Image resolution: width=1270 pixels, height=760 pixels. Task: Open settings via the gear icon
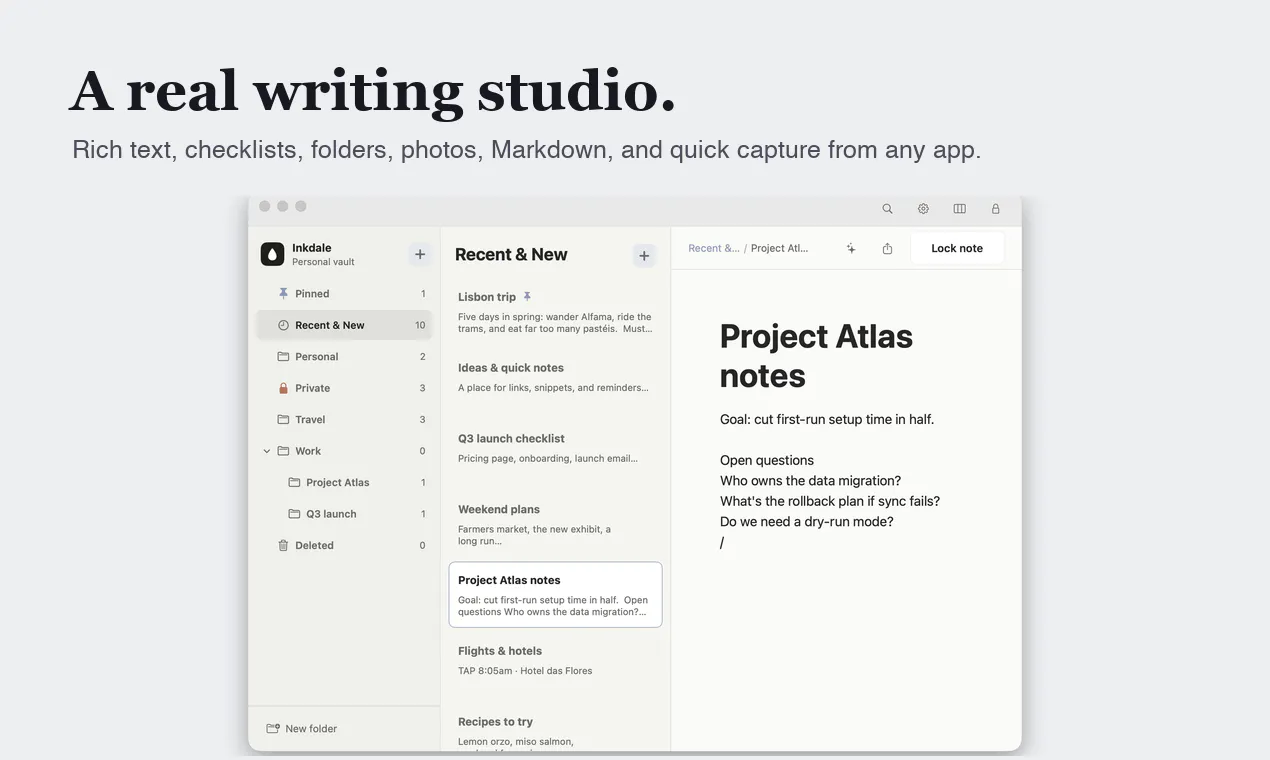click(x=923, y=209)
